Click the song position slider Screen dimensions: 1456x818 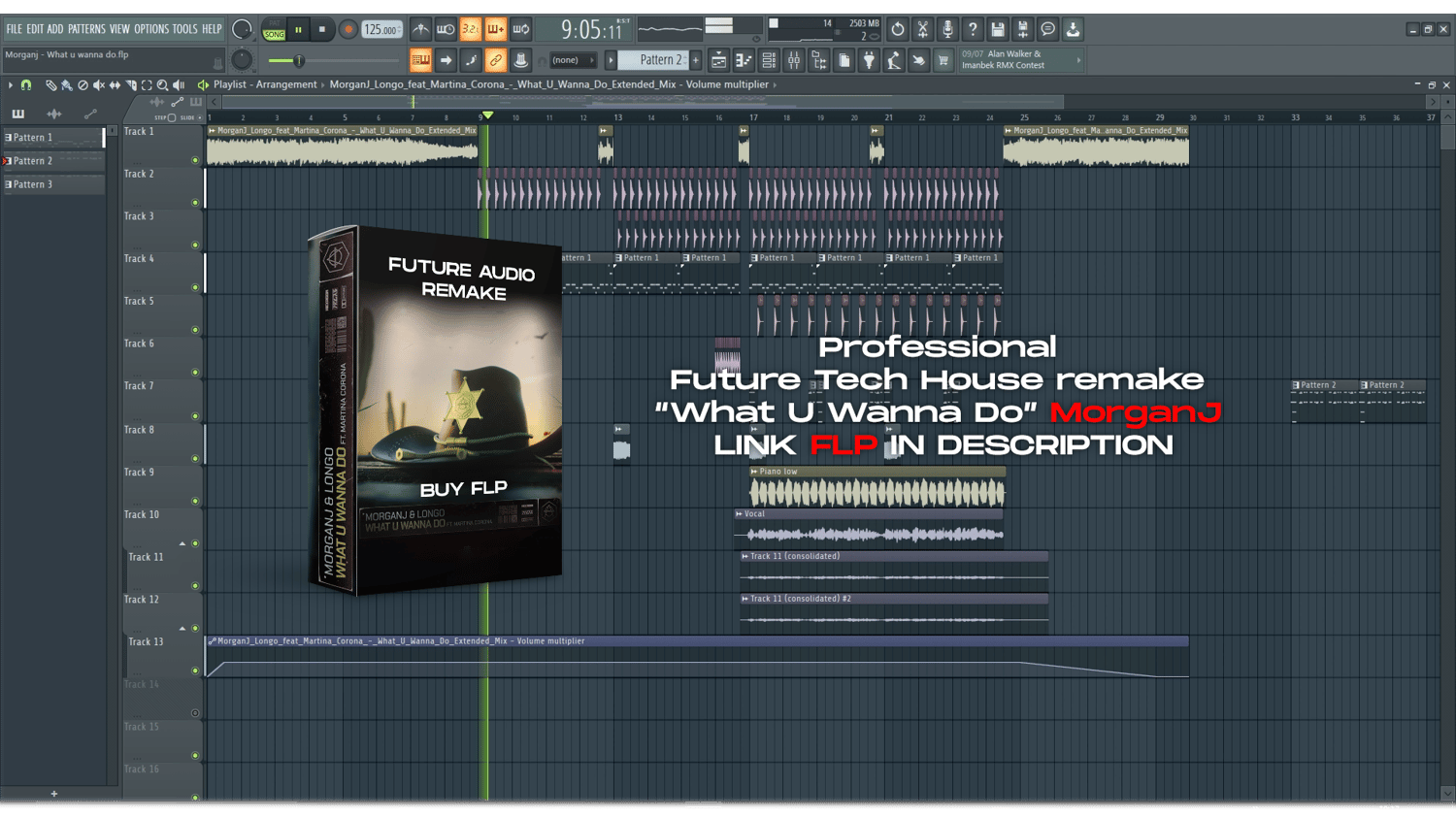[332, 61]
